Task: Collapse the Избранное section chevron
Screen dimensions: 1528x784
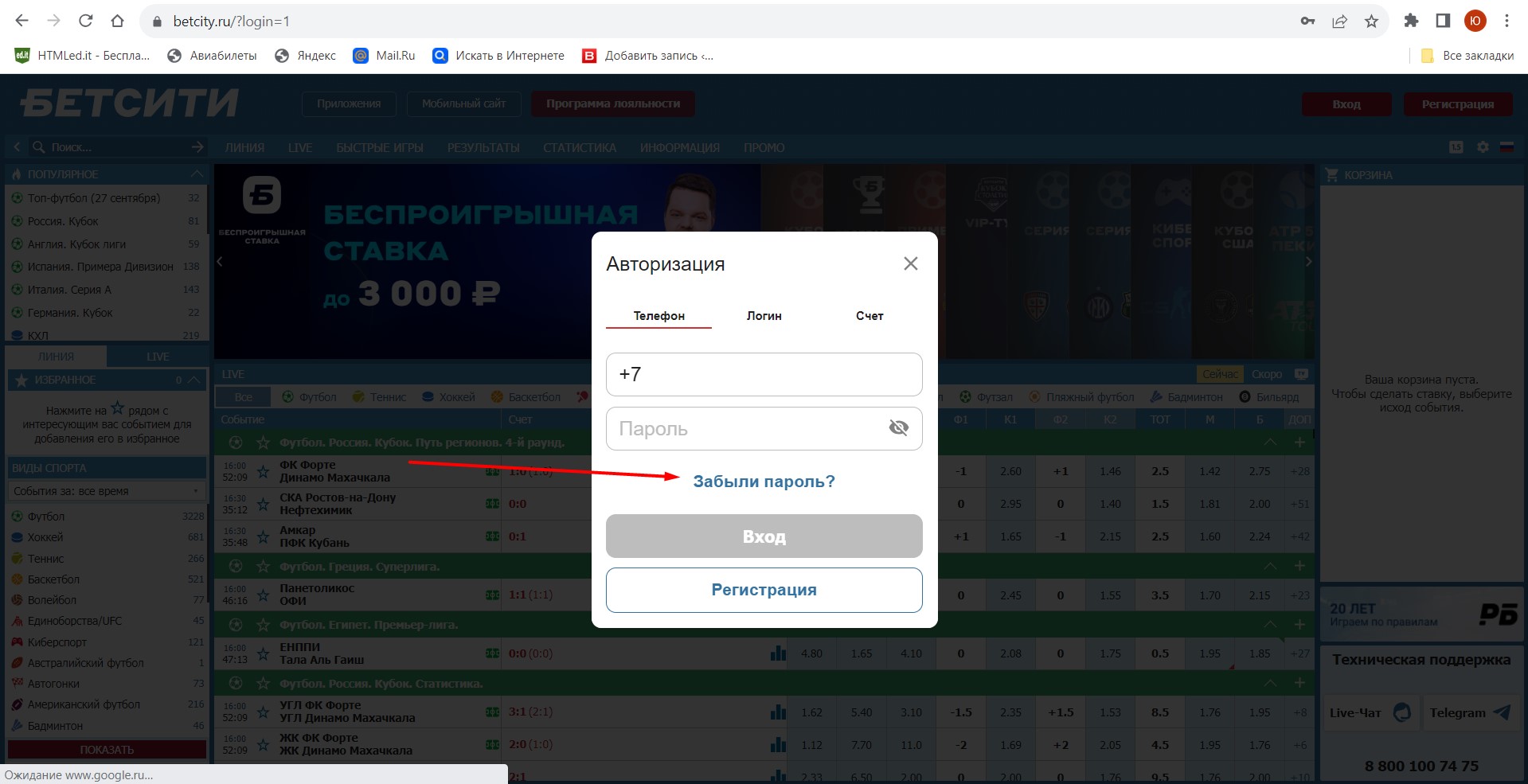Action: 194,380
